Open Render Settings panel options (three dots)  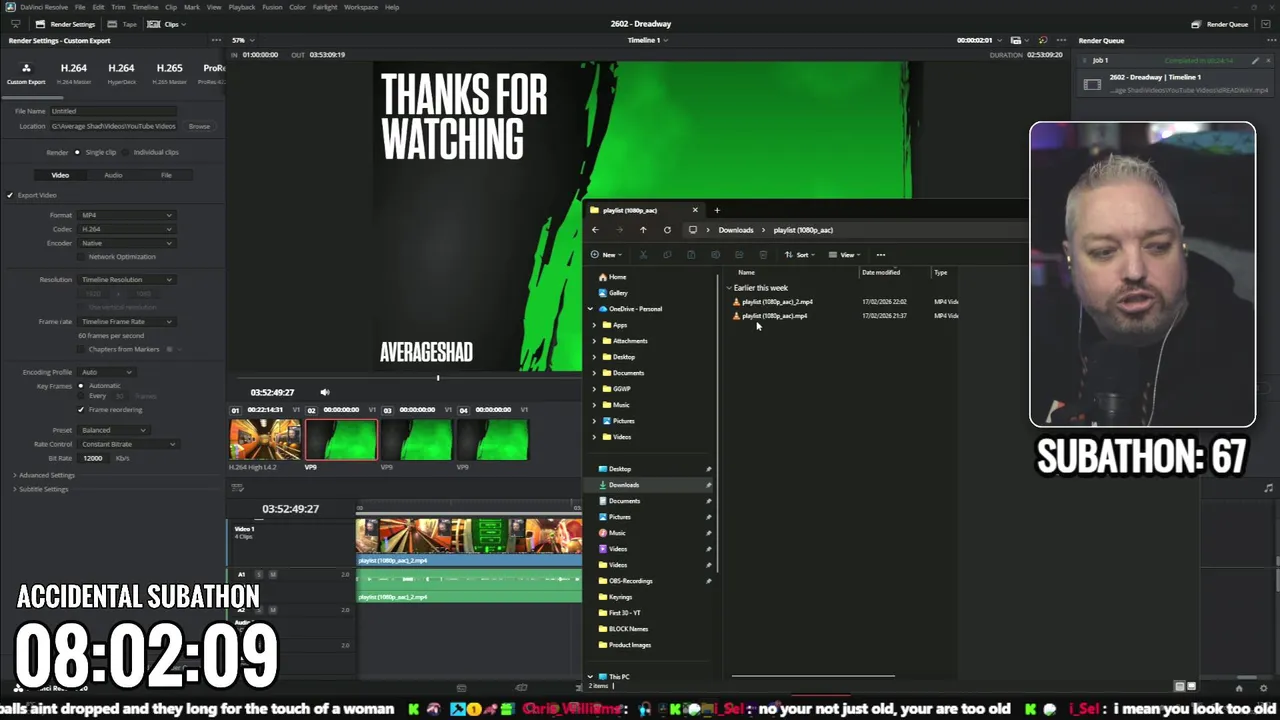[216, 40]
